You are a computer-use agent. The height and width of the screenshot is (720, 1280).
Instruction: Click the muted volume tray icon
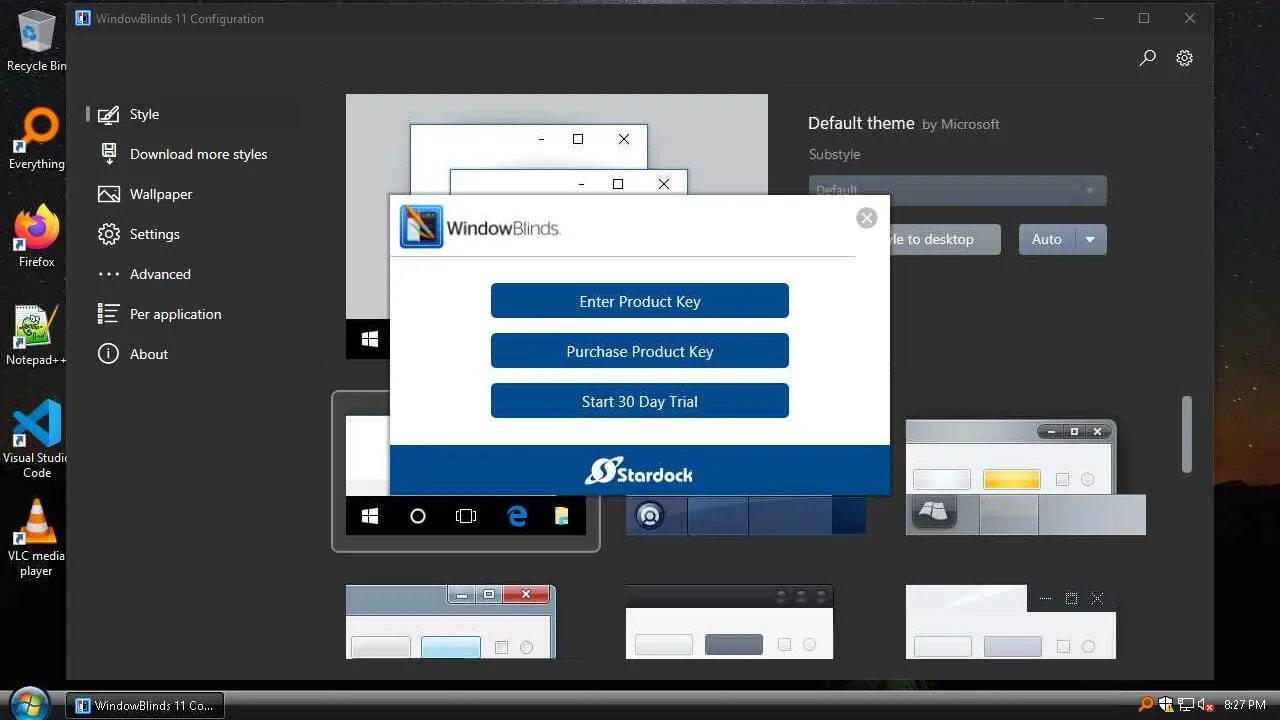(1205, 705)
